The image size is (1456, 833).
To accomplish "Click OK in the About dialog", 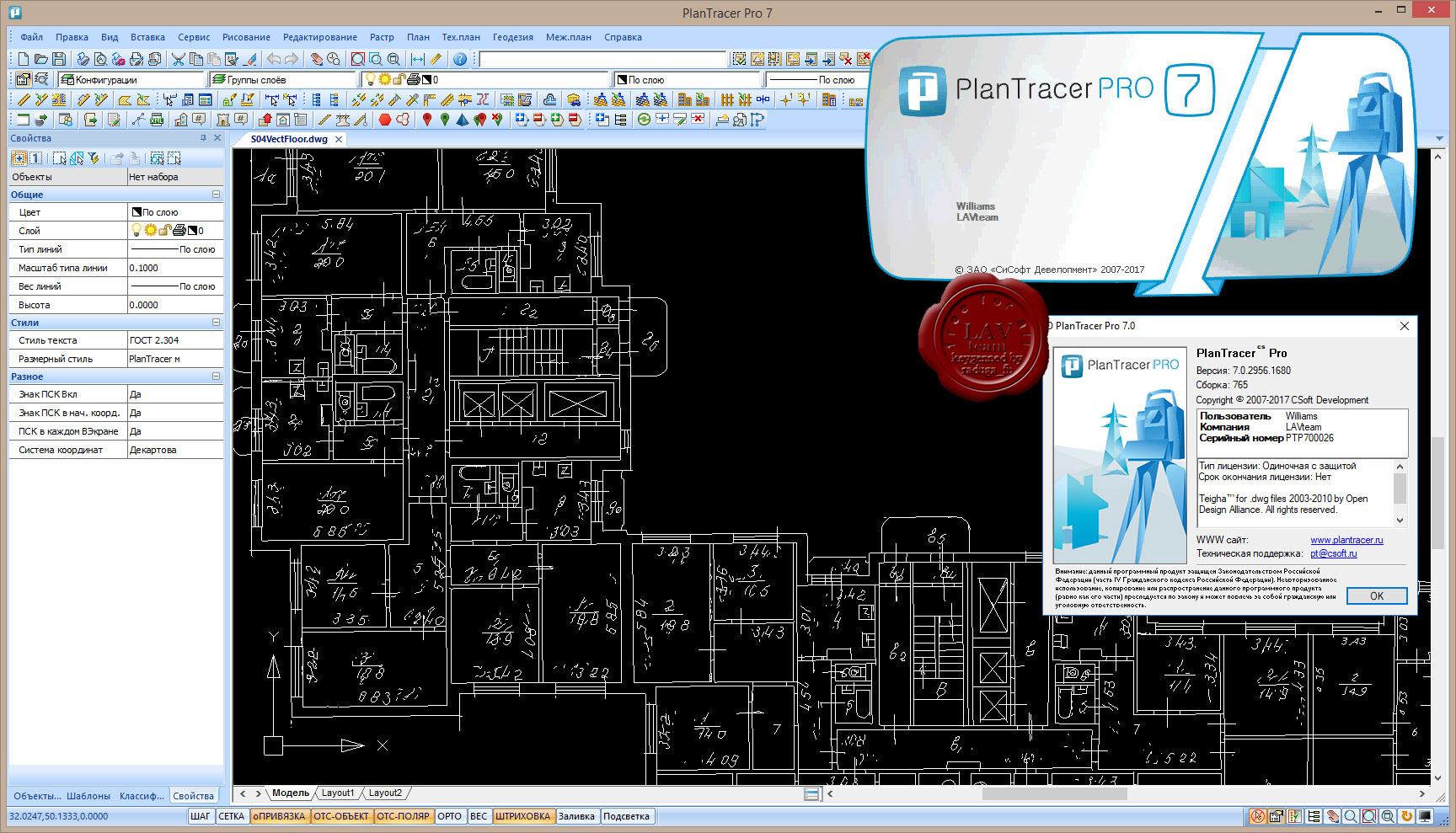I will pyautogui.click(x=1377, y=595).
